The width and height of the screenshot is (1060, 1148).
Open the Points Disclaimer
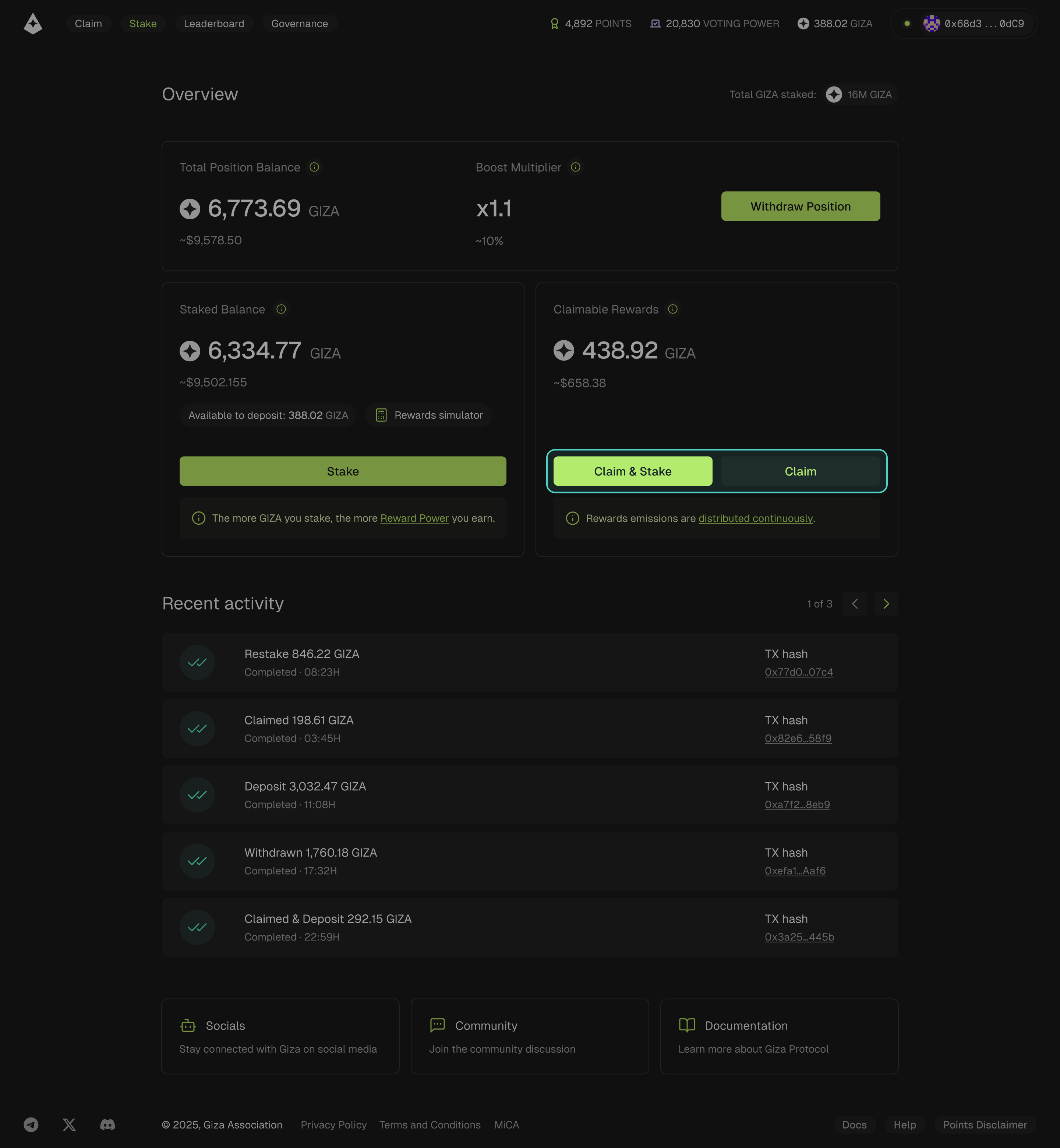(x=985, y=1125)
